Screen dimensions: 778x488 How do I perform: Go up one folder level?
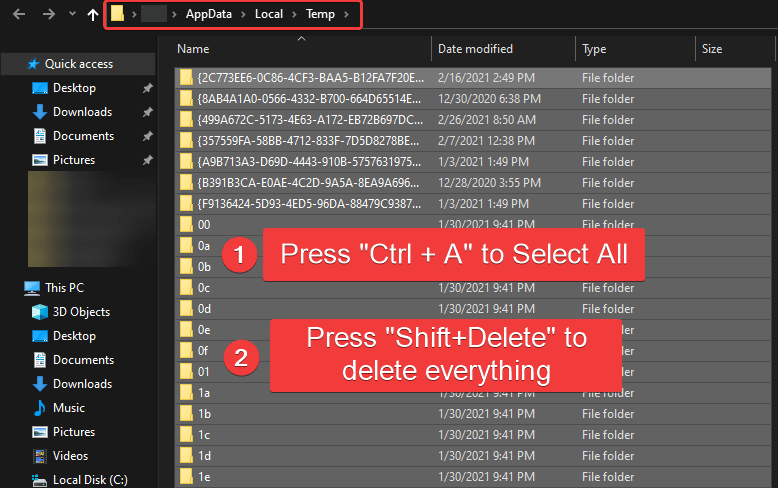click(x=93, y=14)
